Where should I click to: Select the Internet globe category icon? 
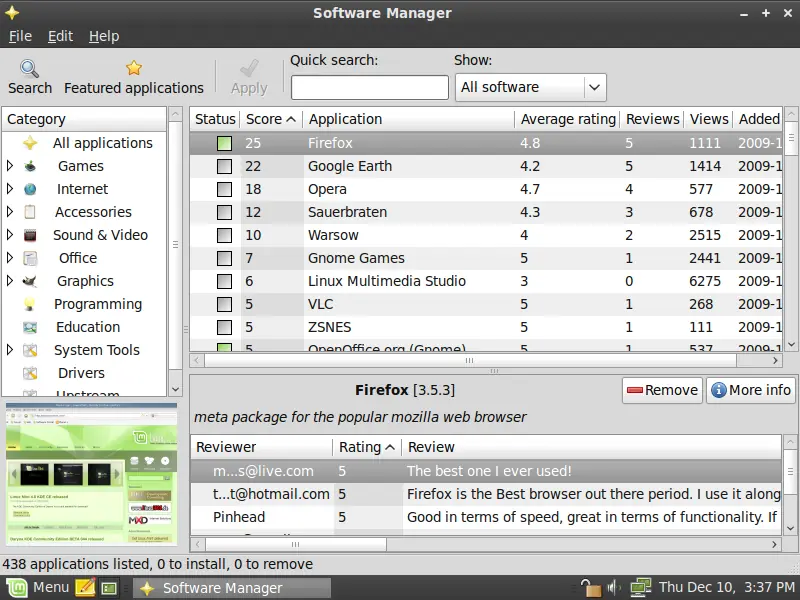(31, 189)
